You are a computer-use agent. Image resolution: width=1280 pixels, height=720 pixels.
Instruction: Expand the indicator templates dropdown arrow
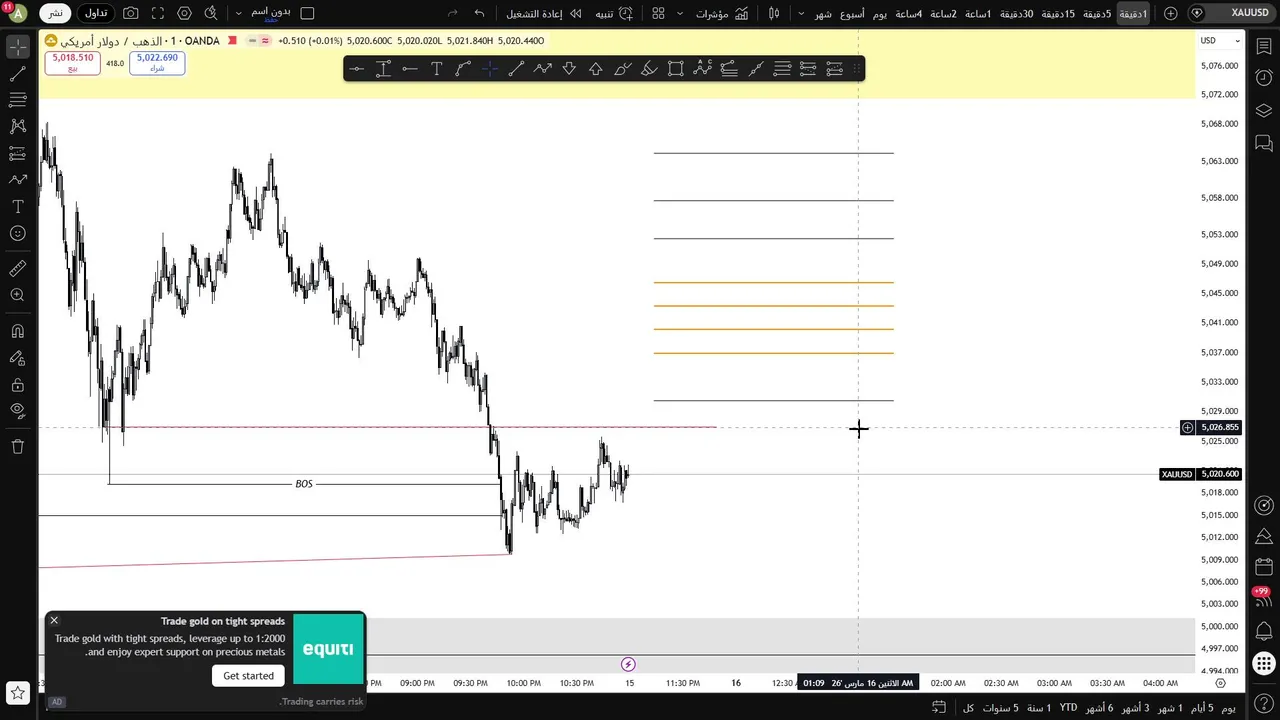click(x=680, y=14)
